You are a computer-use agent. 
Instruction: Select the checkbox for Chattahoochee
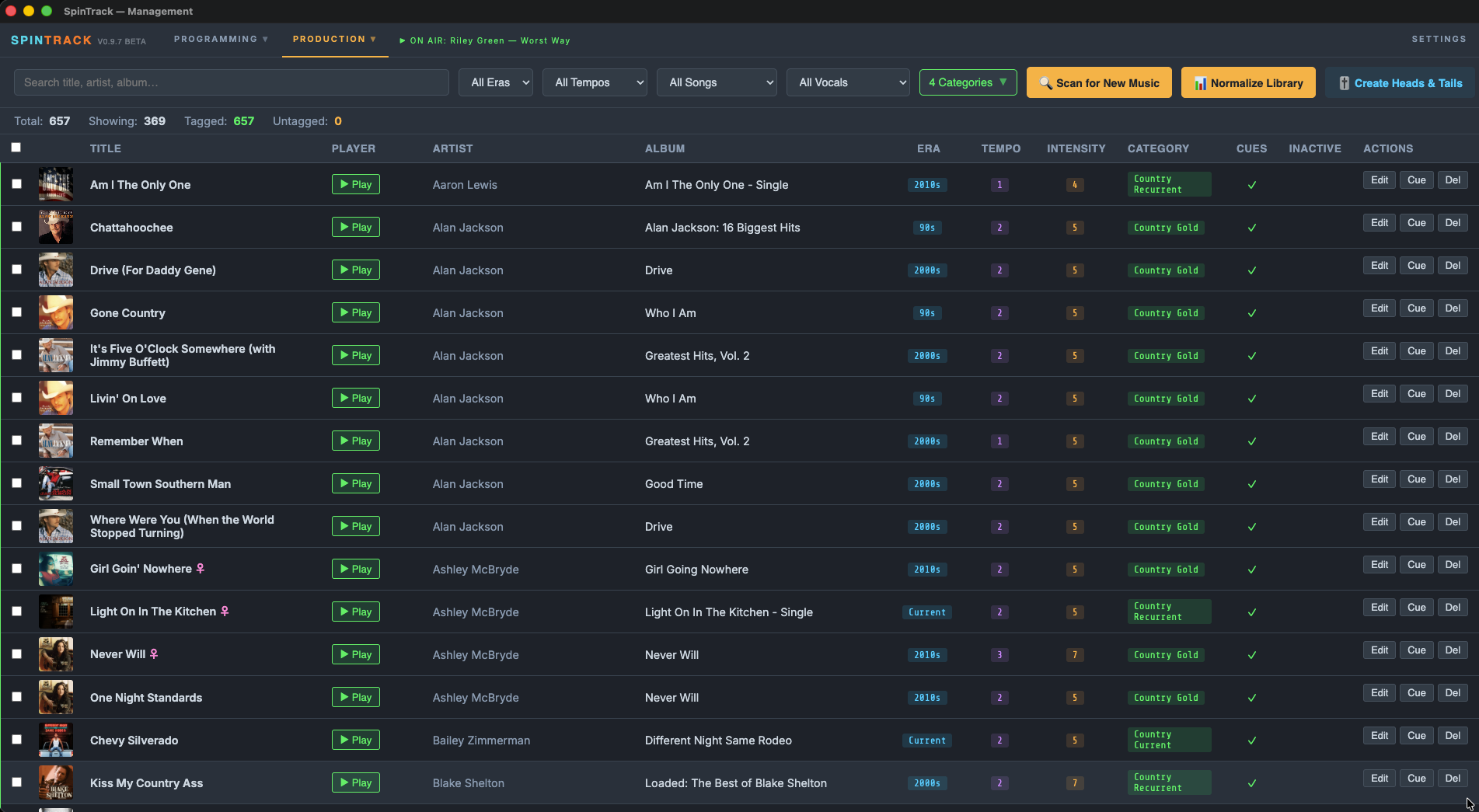coord(16,227)
